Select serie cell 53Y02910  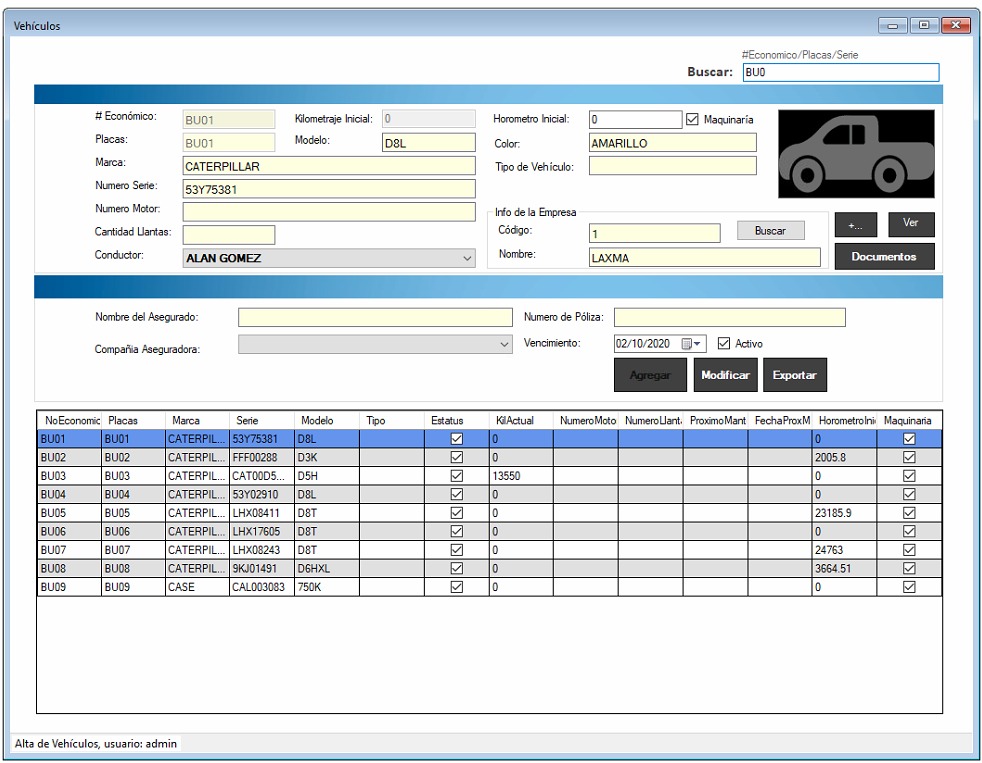point(262,494)
